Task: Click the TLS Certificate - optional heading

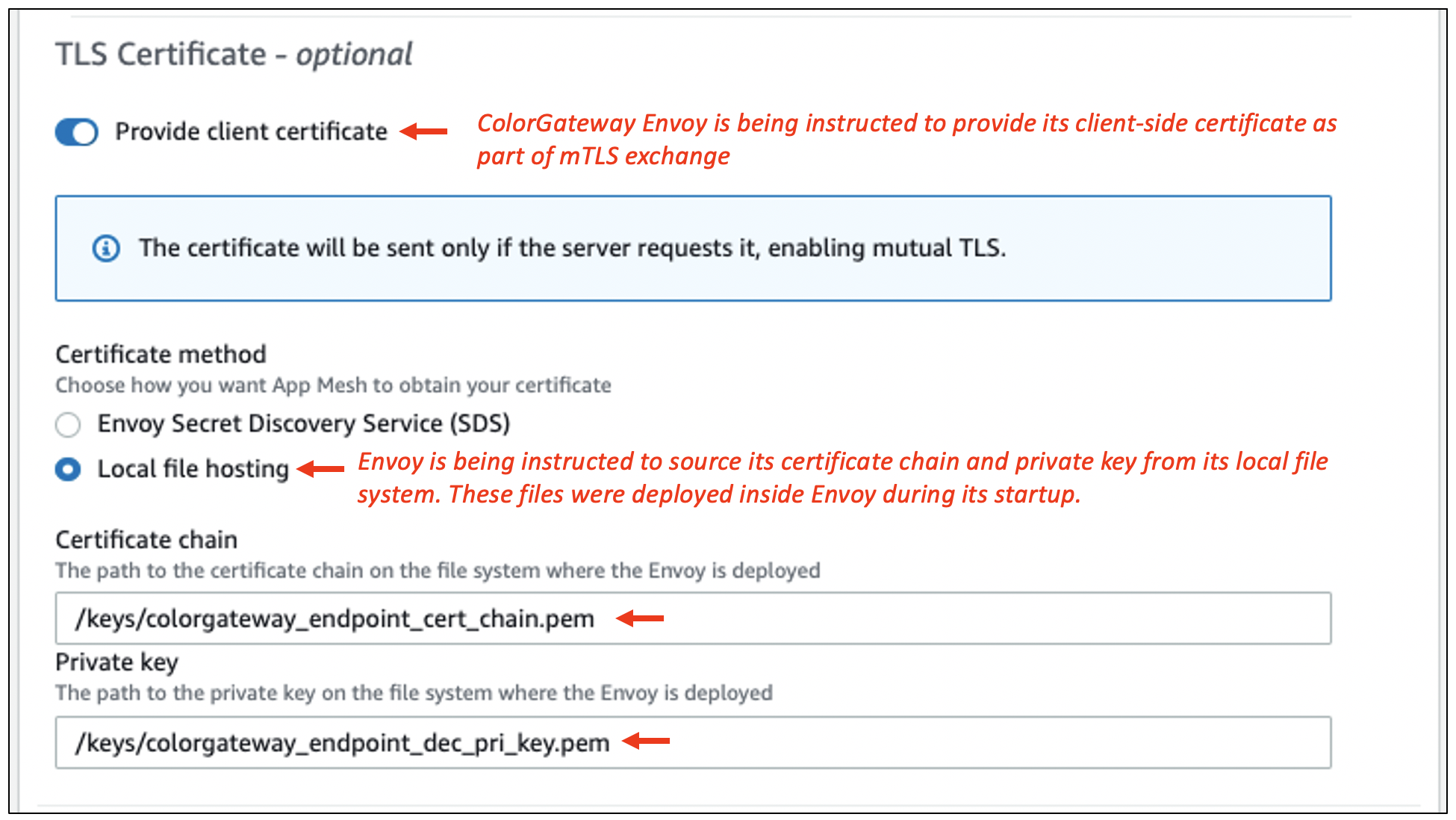Action: click(x=234, y=55)
